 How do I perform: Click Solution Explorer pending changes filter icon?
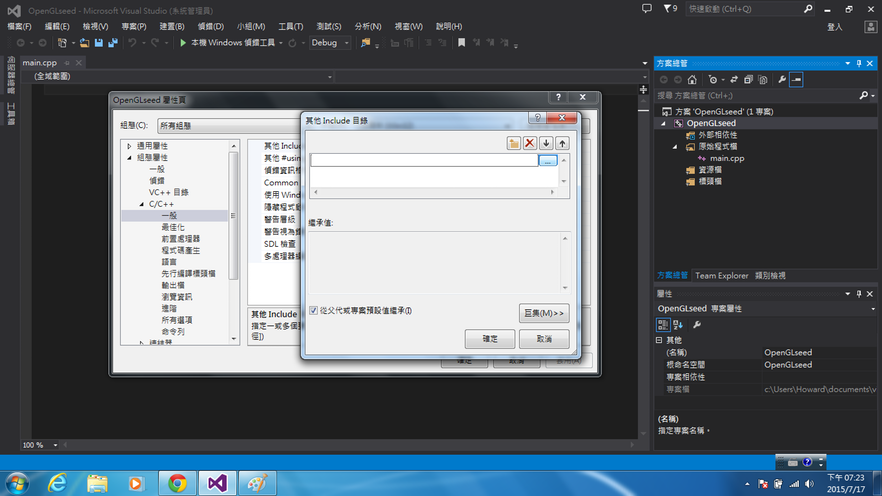(x=713, y=80)
